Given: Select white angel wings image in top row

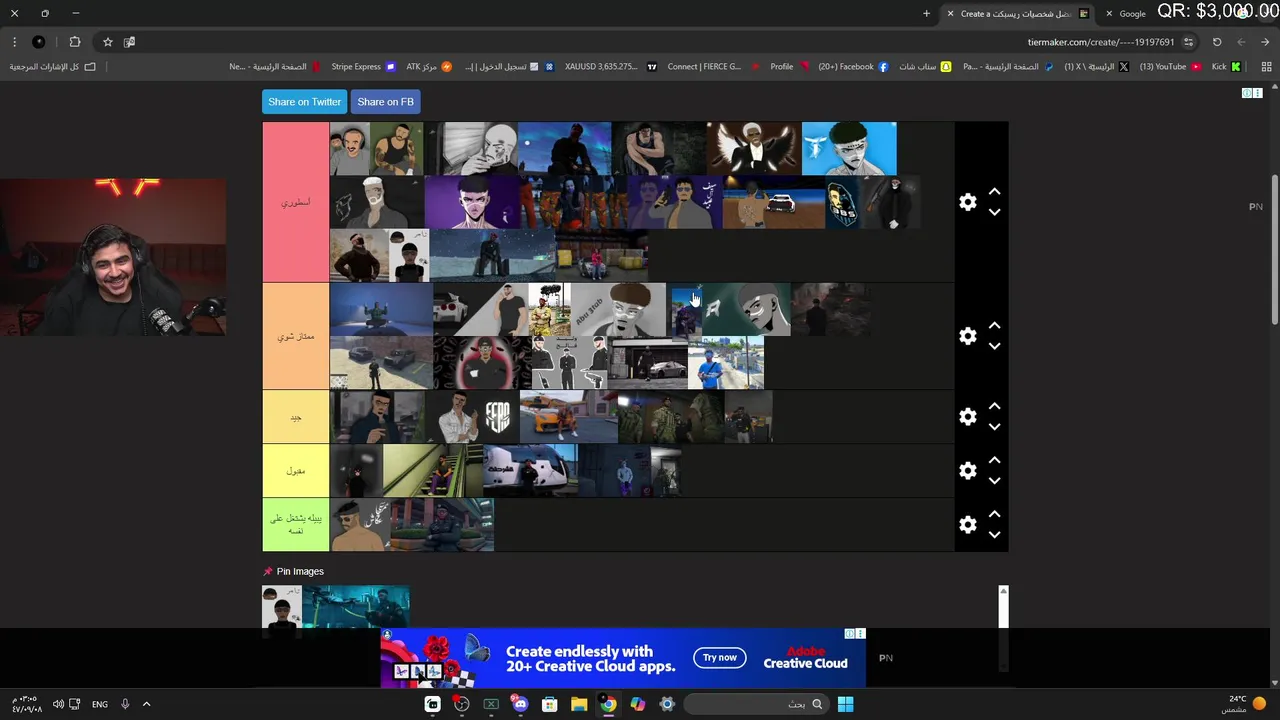Looking at the screenshot, I should (754, 148).
